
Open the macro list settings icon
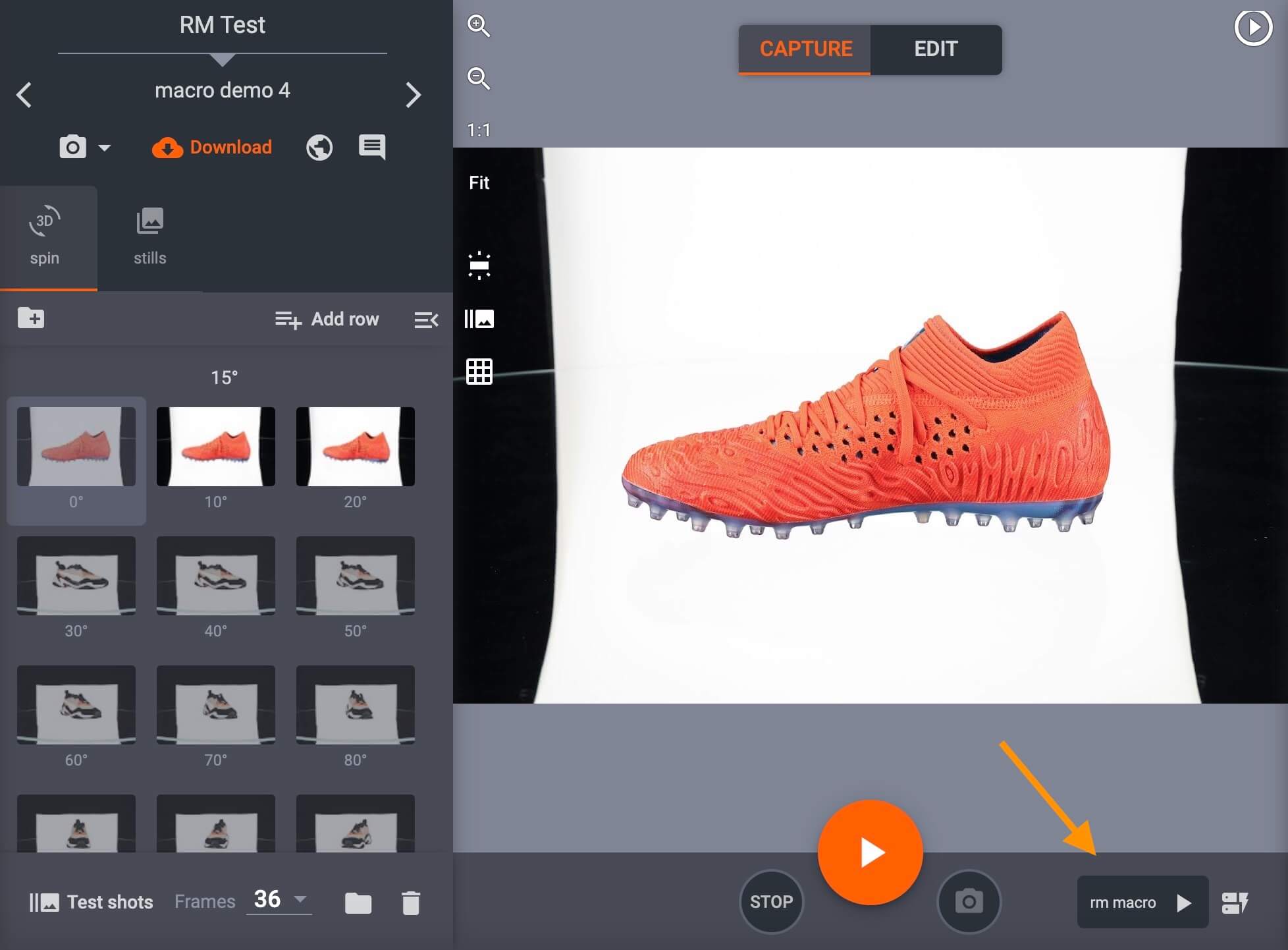pyautogui.click(x=1235, y=903)
